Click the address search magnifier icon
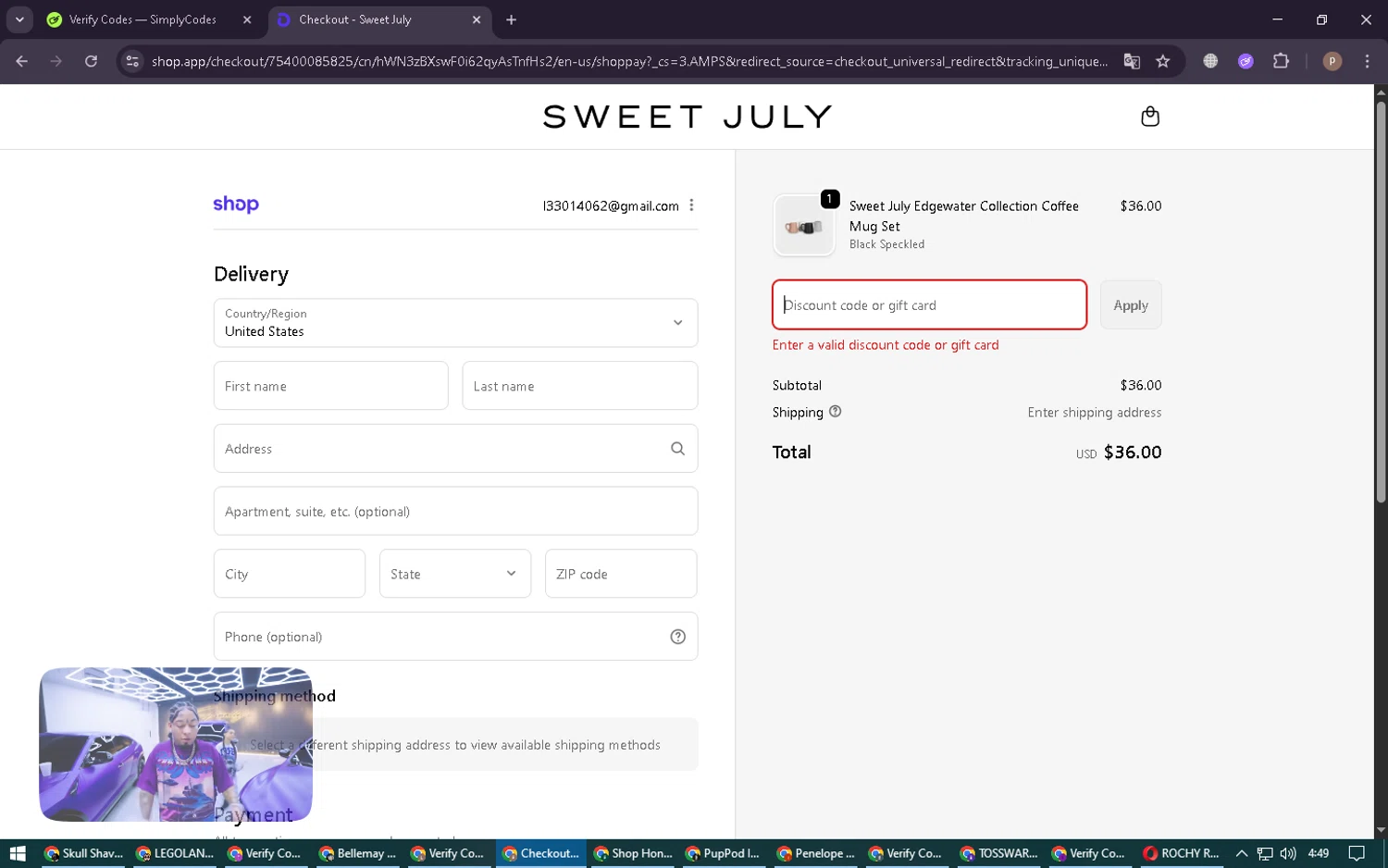This screenshot has height=868, width=1388. [677, 449]
